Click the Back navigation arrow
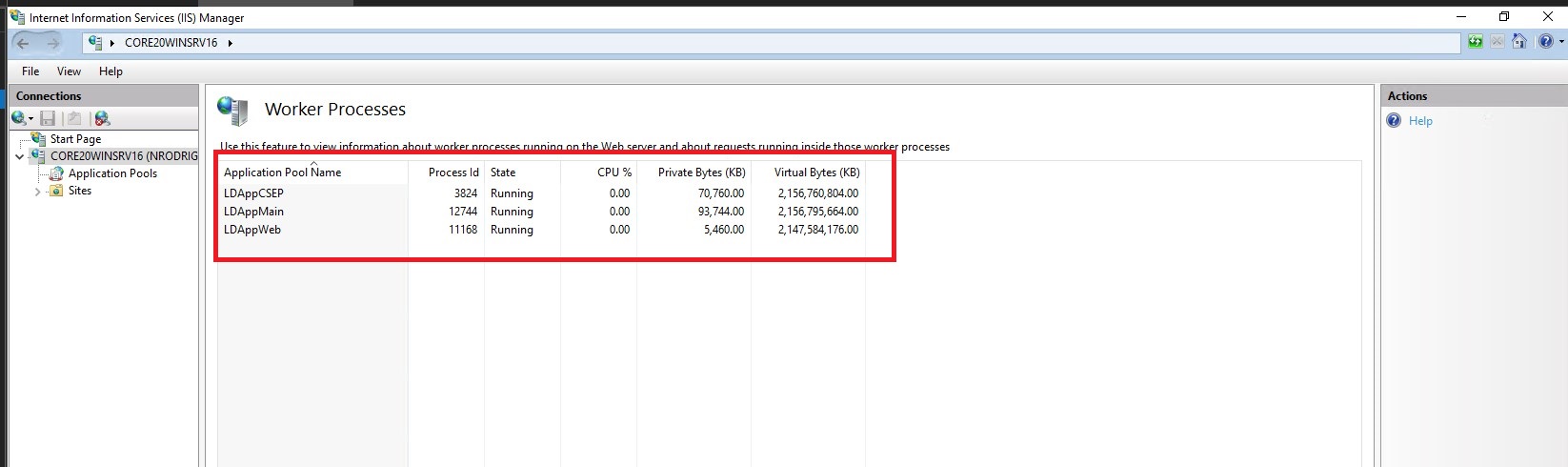The width and height of the screenshot is (1568, 467). point(24,43)
